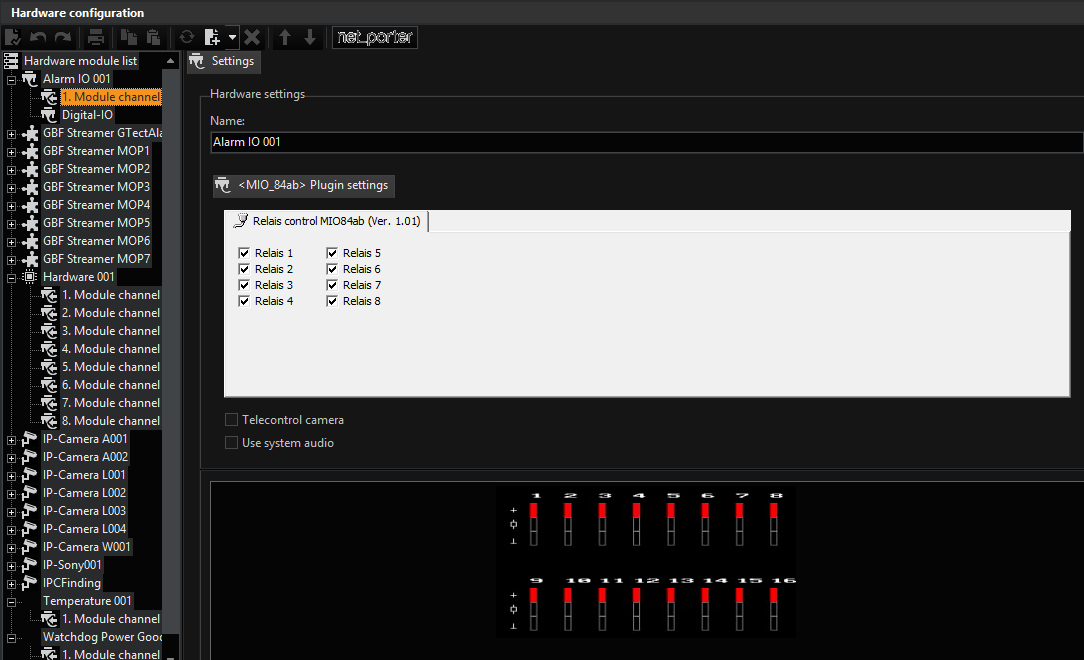Click the add new hardware module icon
1084x660 pixels.
(x=213, y=37)
